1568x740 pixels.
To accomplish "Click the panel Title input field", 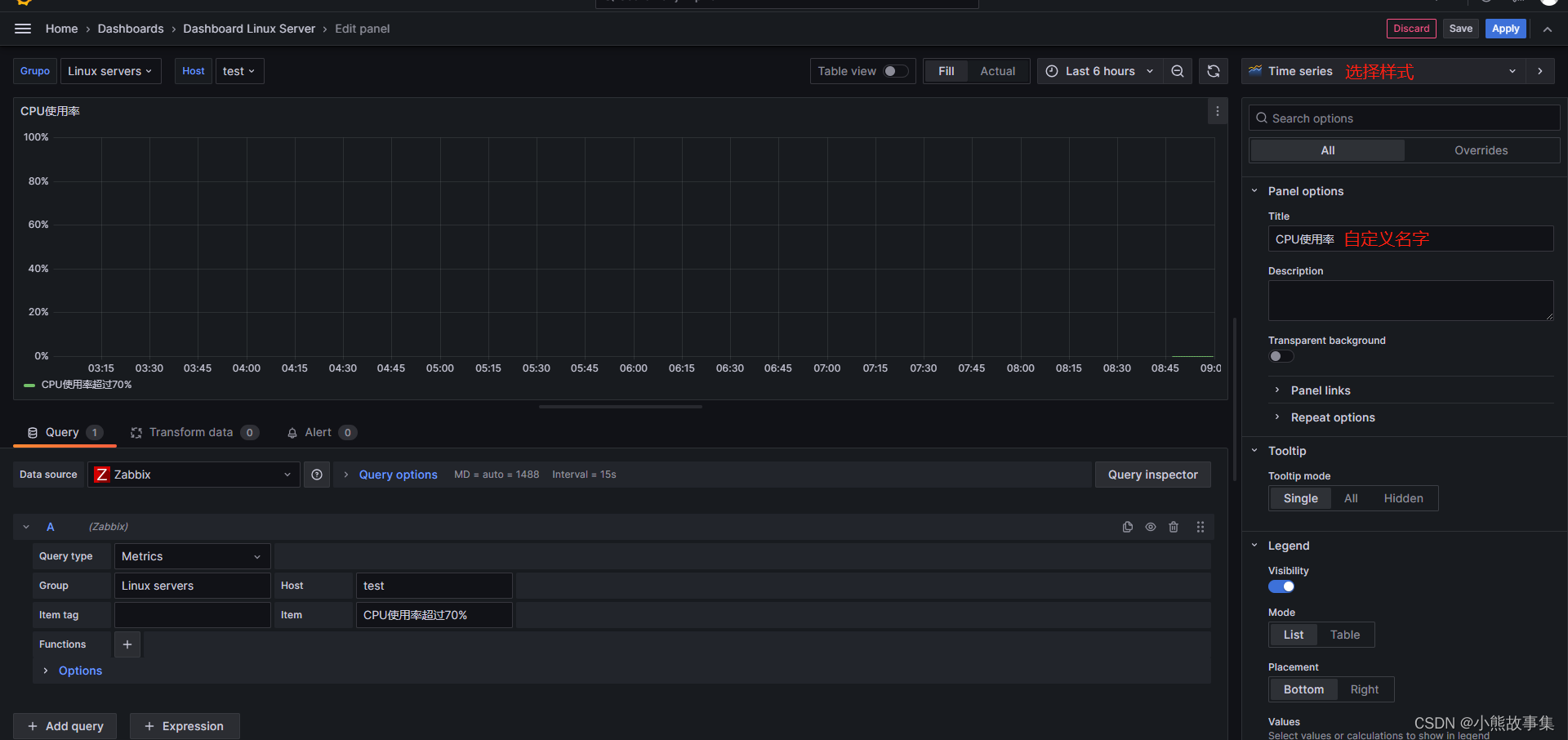I will 1410,238.
